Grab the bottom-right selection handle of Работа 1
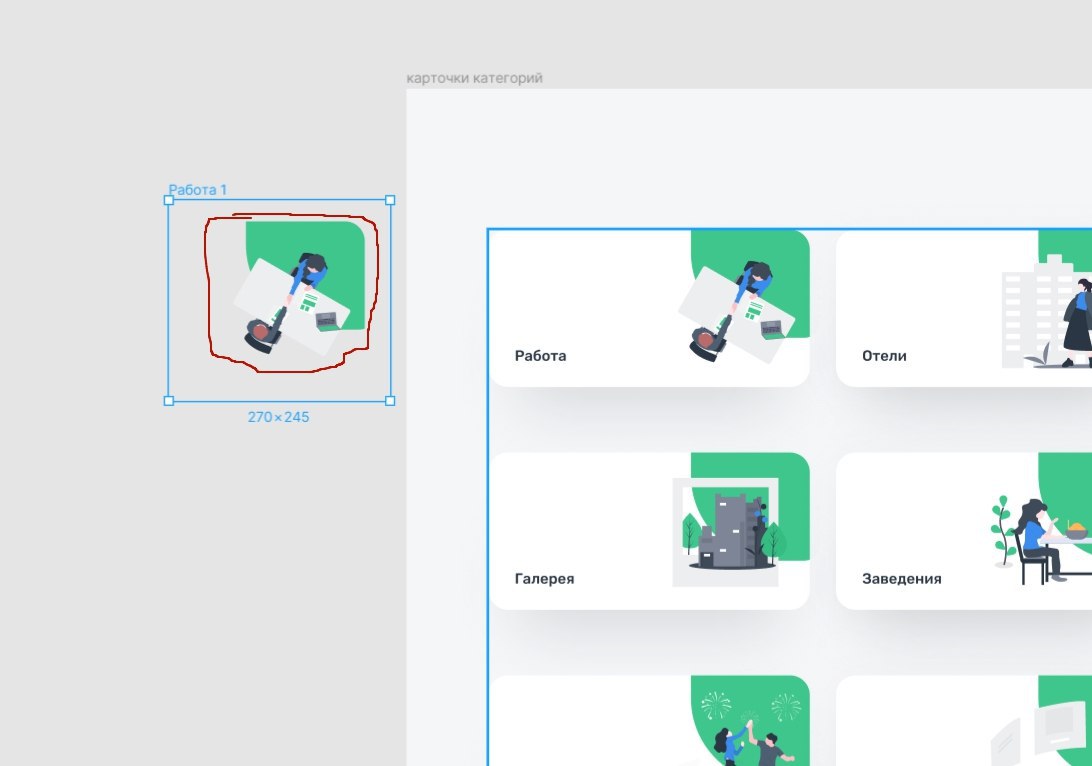This screenshot has height=766, width=1092. click(x=390, y=400)
